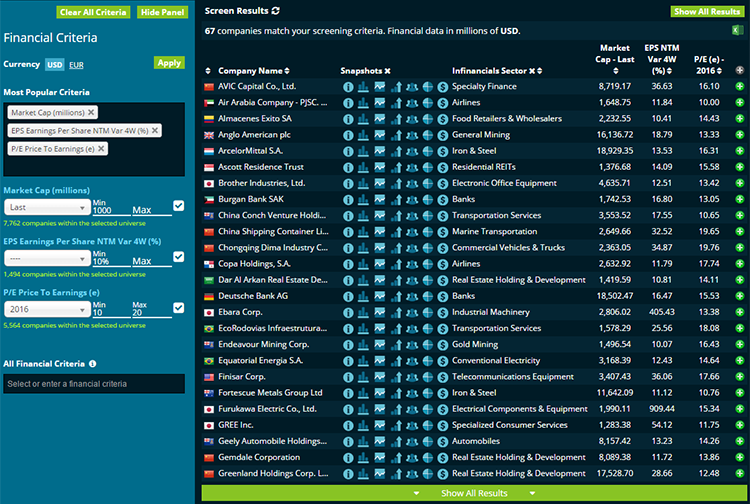Open growth arrow snapshot for Anglo American plc

396,135
